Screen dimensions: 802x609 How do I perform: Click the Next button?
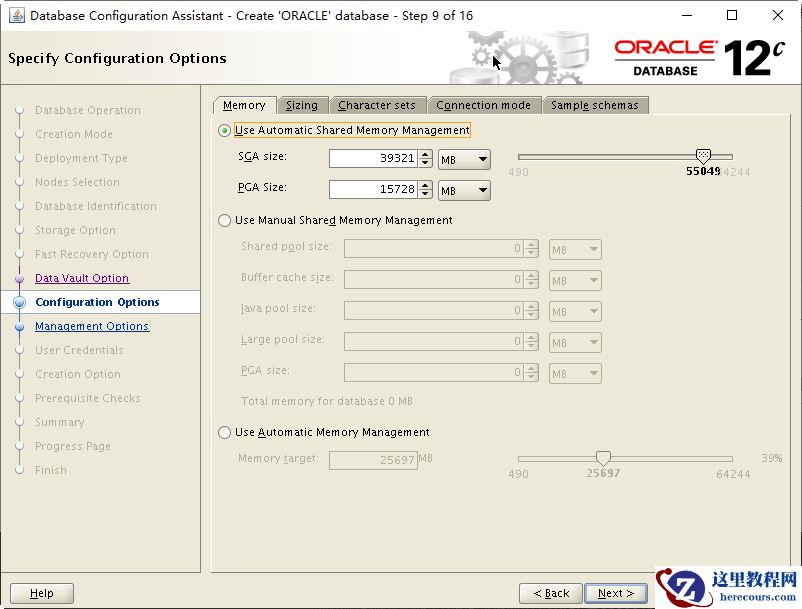(x=616, y=593)
